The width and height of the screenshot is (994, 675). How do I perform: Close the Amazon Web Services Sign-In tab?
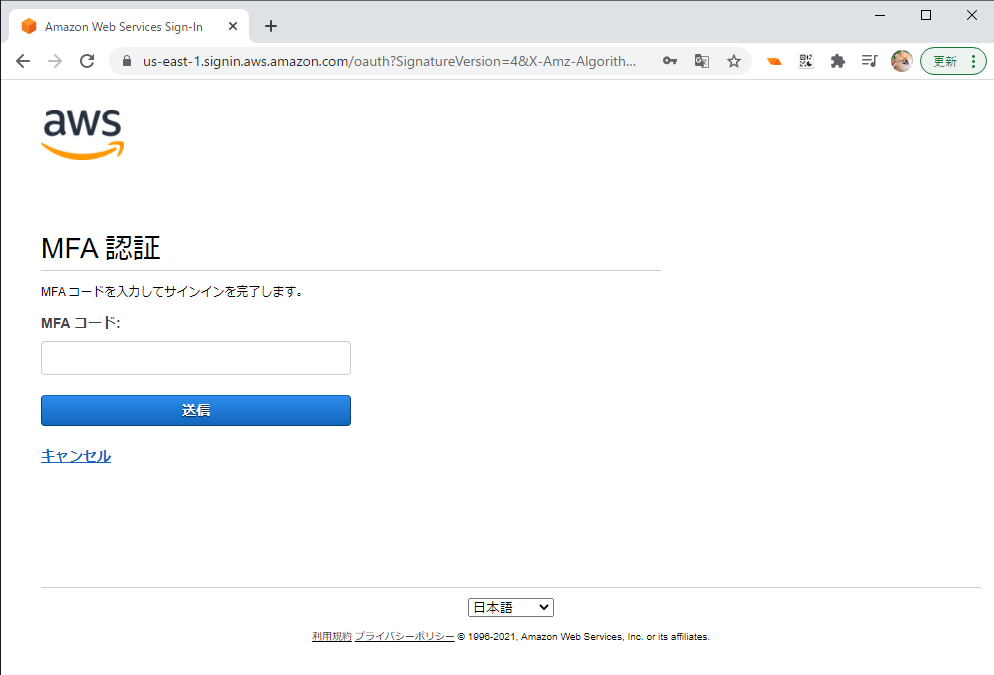[233, 26]
